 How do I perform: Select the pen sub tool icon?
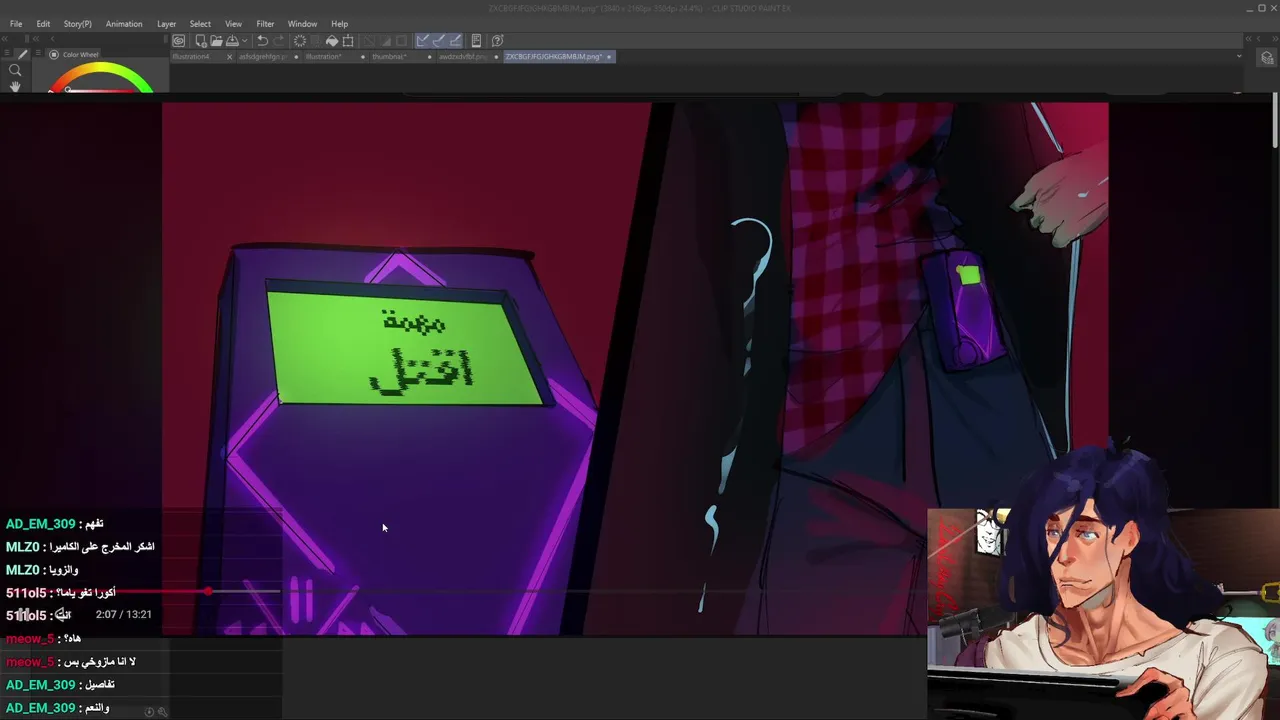click(x=22, y=55)
